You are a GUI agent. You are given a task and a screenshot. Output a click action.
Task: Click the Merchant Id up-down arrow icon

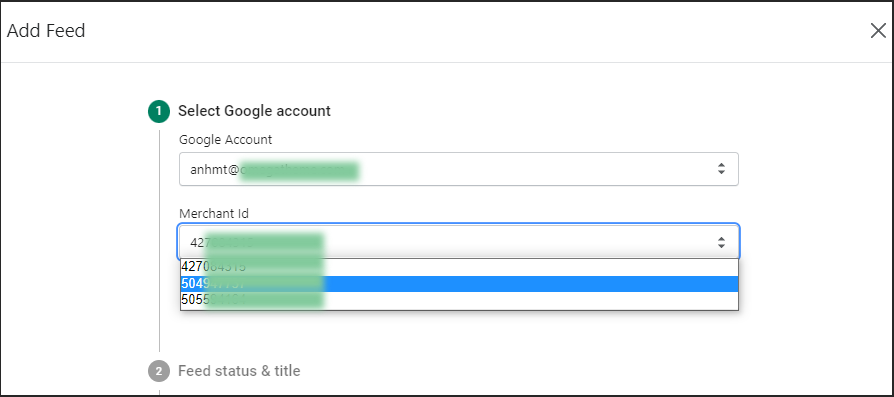tap(721, 242)
